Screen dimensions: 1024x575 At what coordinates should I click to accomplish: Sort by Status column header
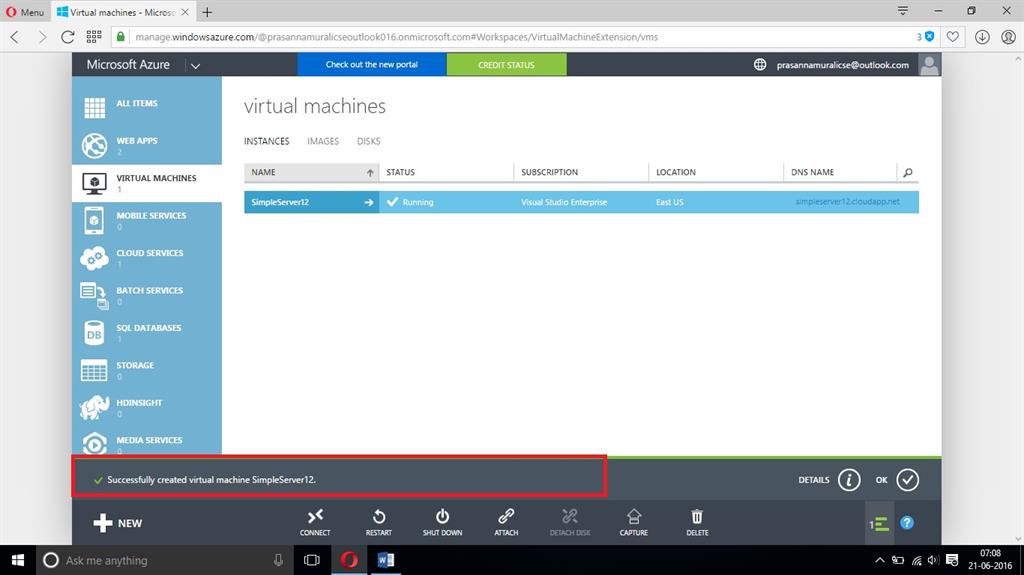[446, 172]
